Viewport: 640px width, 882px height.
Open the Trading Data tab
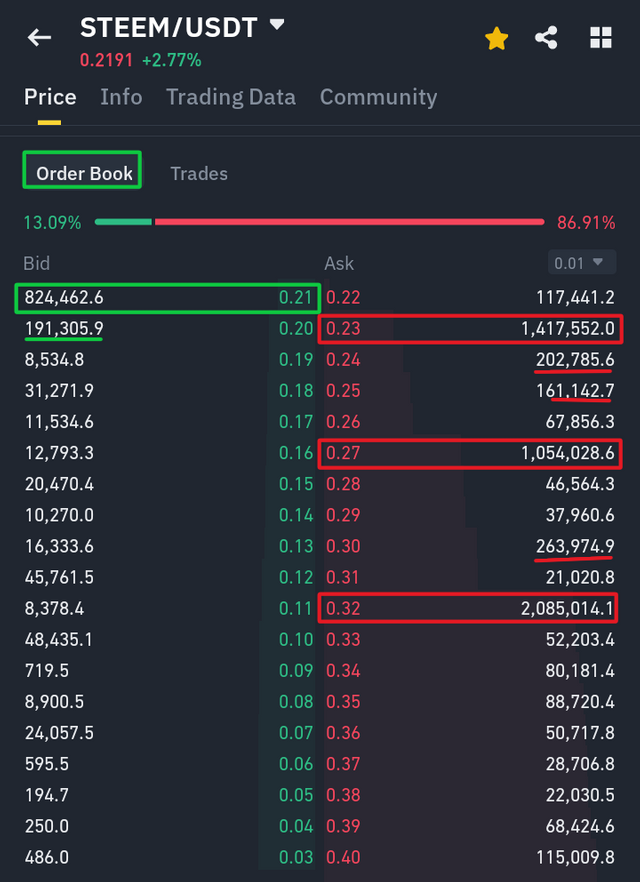(231, 97)
